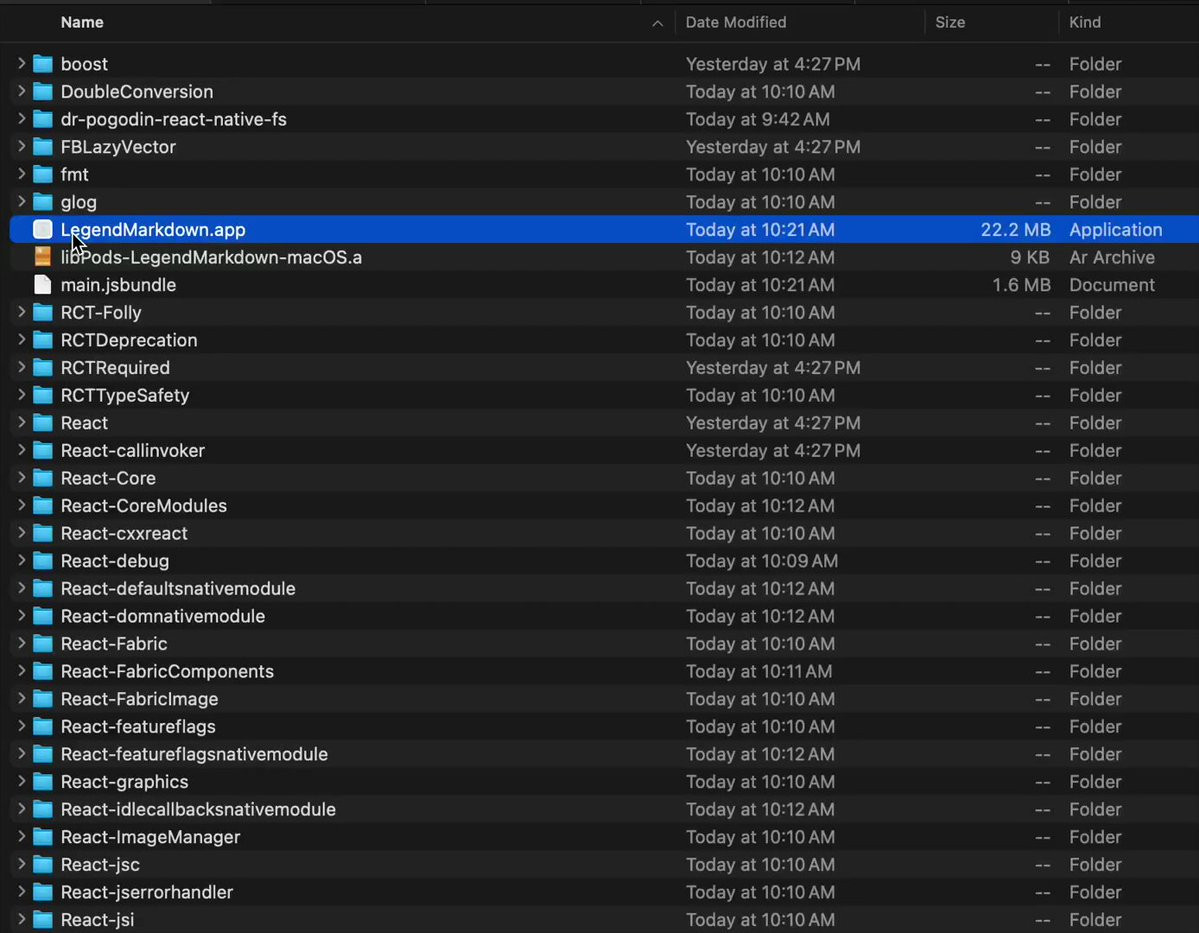1199x933 pixels.
Task: Click the FBLazyVector folder icon
Action: [43, 147]
